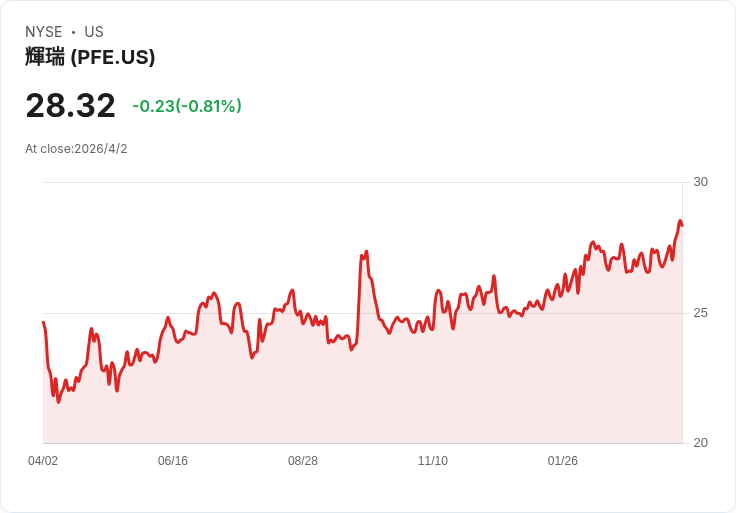This screenshot has width=736, height=513.
Task: Click the At close:2026/4/2 timestamp
Action: tap(76, 149)
